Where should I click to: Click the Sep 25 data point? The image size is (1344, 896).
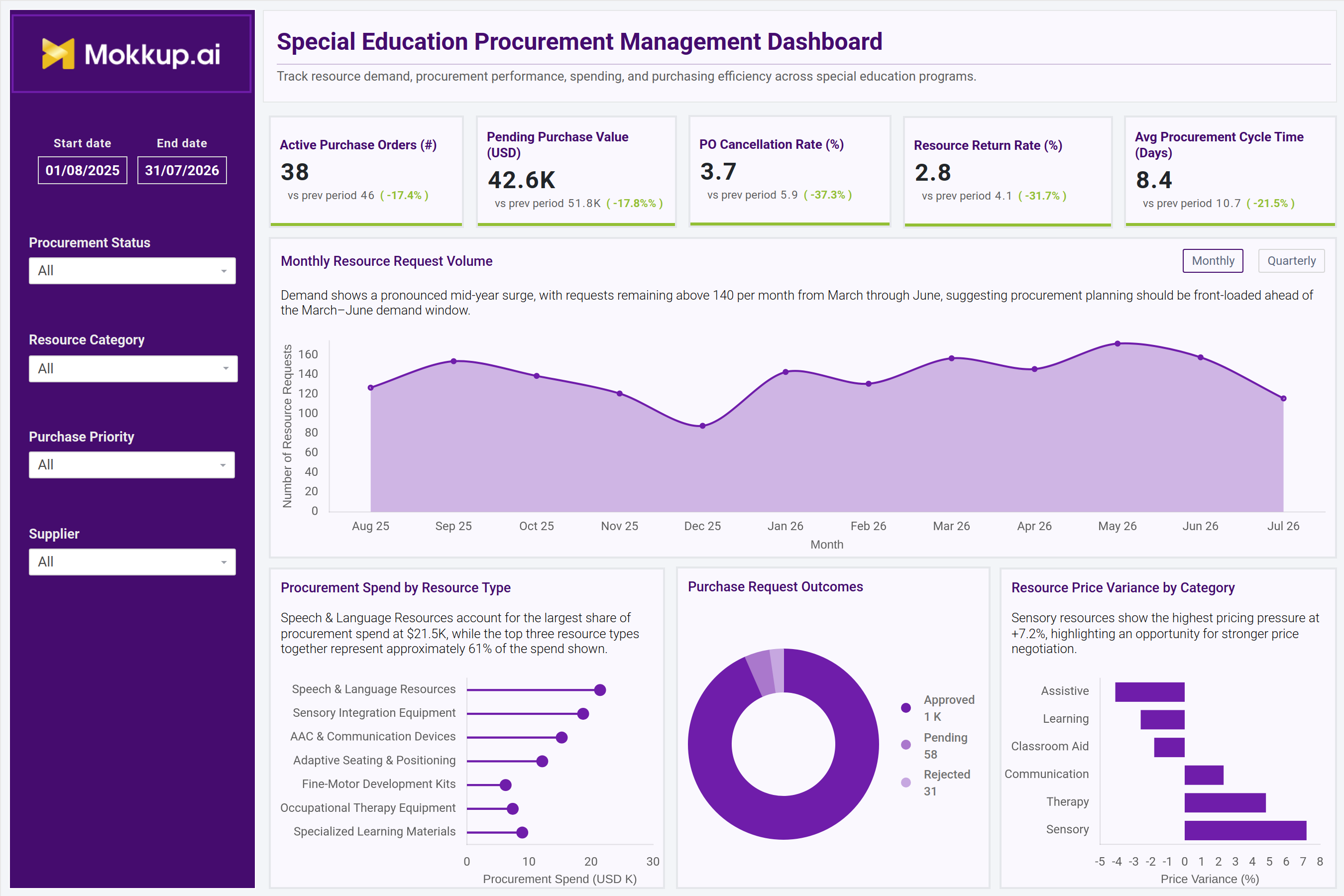click(x=453, y=361)
